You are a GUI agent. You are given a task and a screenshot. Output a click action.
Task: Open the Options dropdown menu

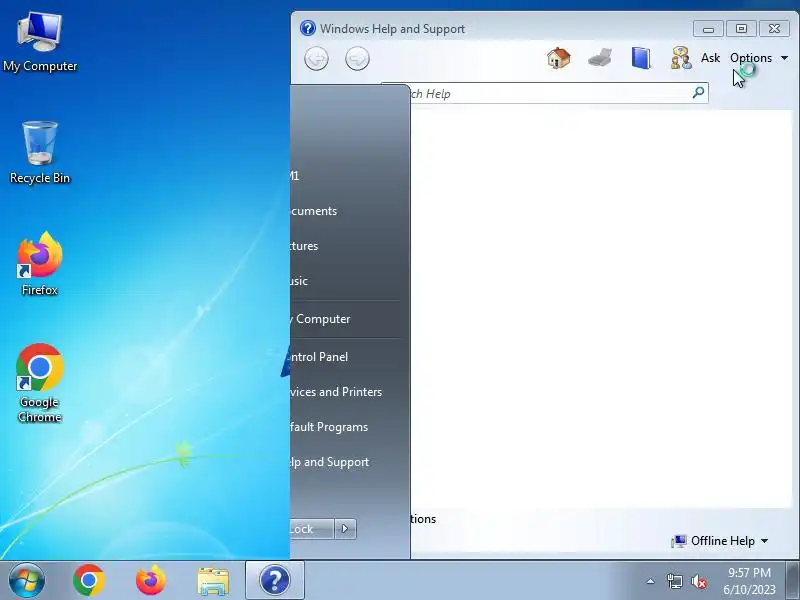tap(759, 58)
